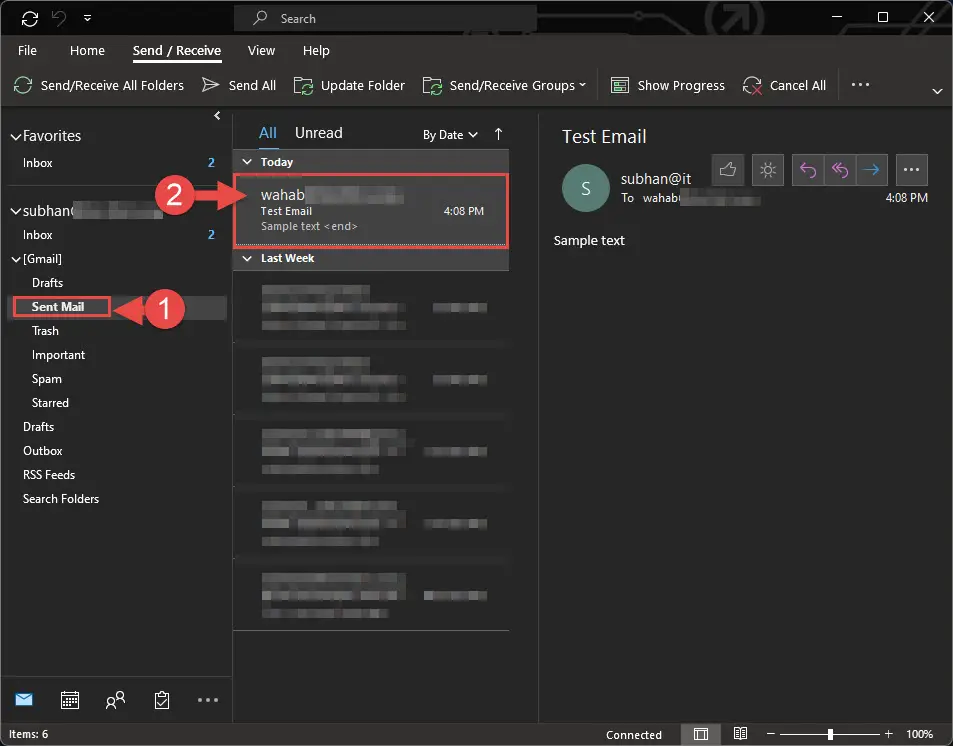Zoom in with the plus button
Screen dimensions: 953x746
point(888,734)
